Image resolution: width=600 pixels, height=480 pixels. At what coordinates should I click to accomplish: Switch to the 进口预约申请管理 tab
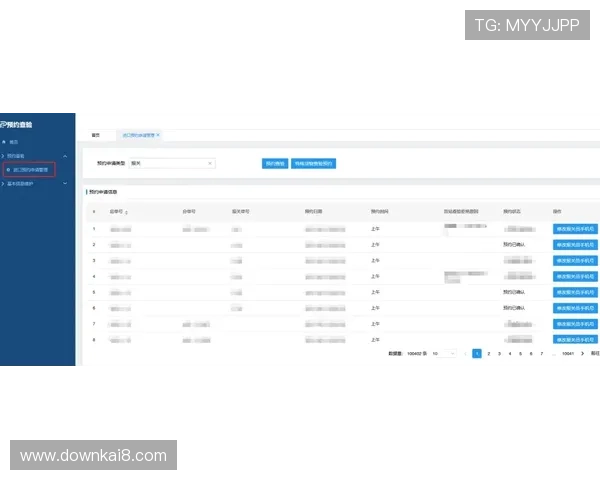click(x=137, y=134)
